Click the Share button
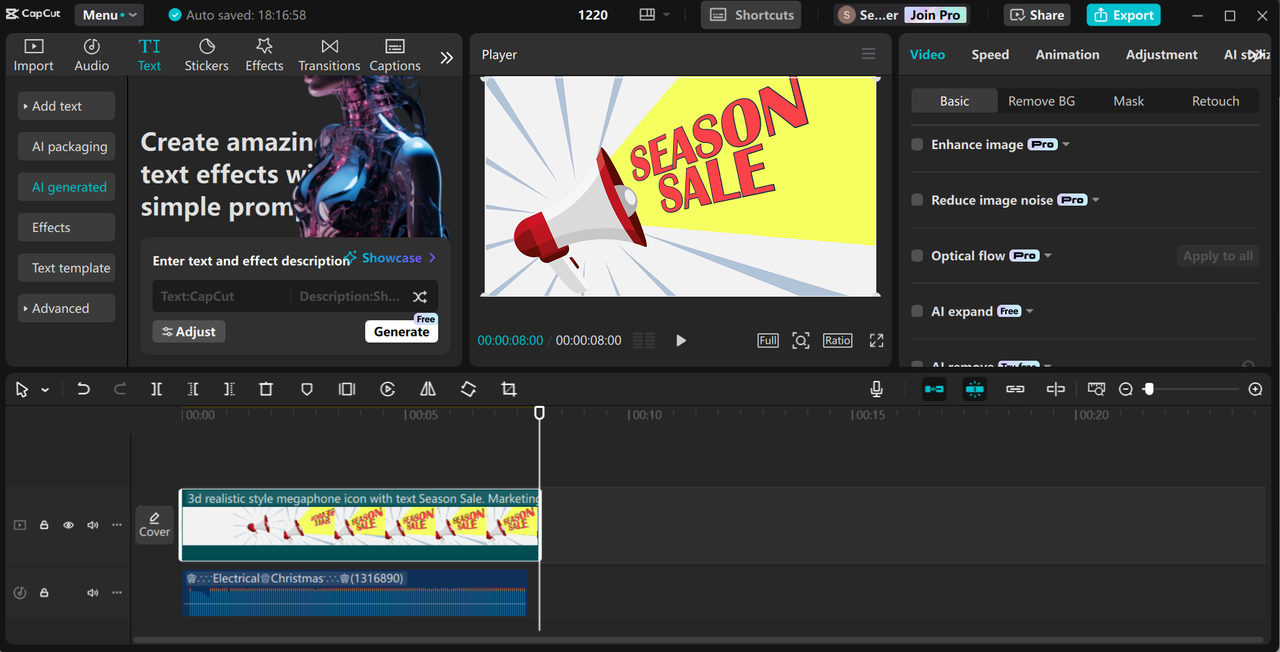Screen dimensions: 1280x652 1037,15
